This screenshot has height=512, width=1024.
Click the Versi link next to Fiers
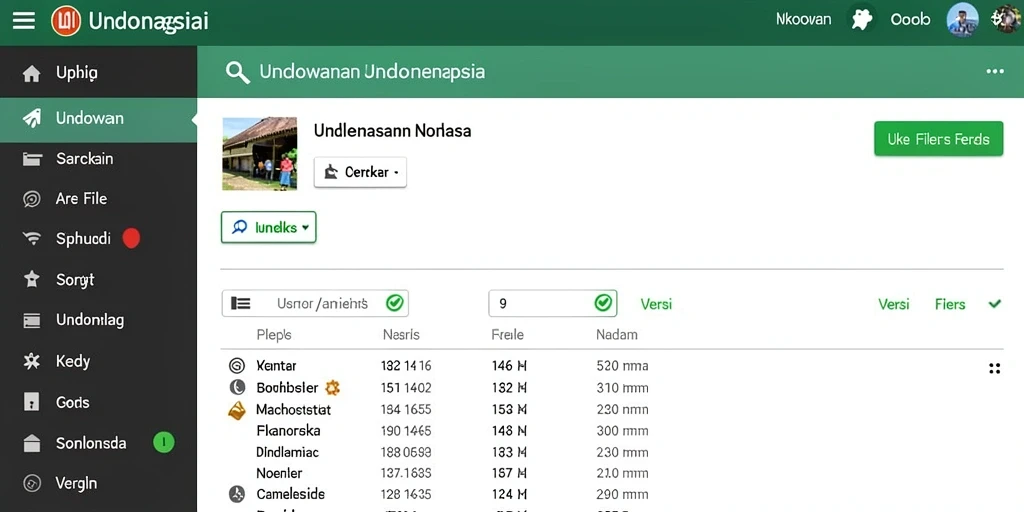tap(893, 304)
